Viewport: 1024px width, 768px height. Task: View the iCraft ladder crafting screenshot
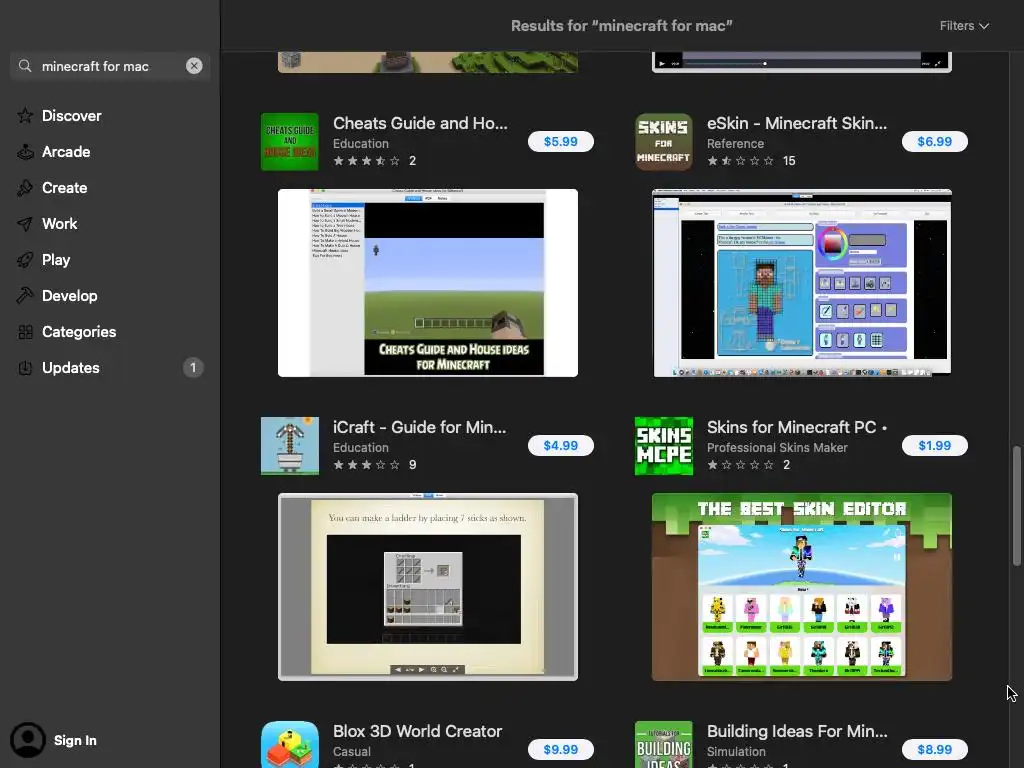click(x=428, y=587)
